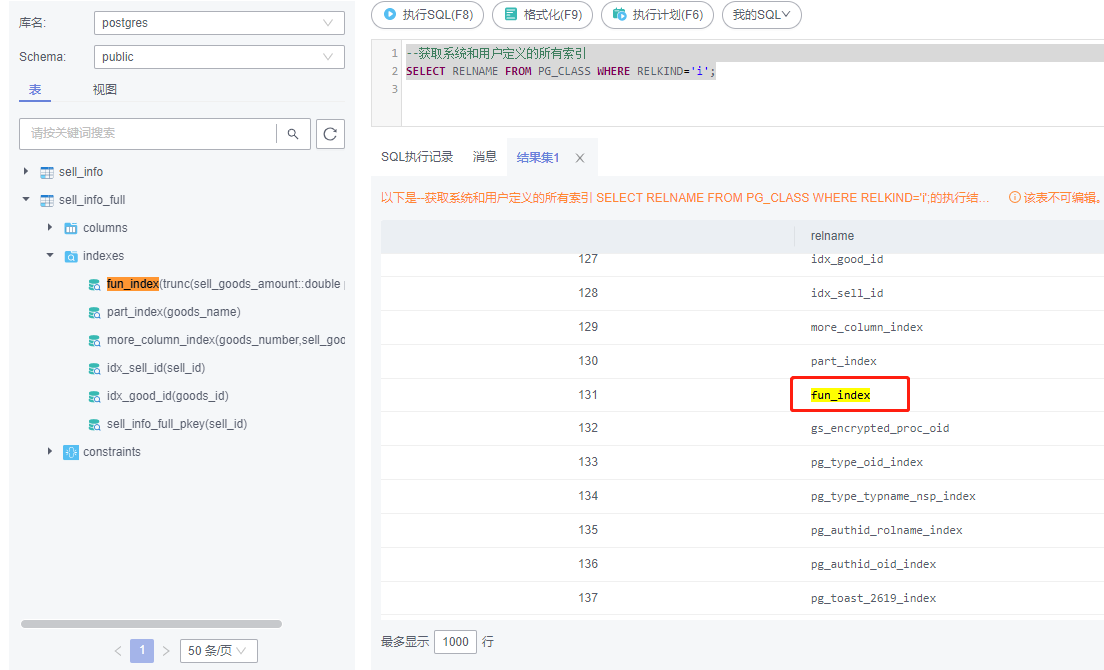Click the refresh table list icon

click(330, 134)
